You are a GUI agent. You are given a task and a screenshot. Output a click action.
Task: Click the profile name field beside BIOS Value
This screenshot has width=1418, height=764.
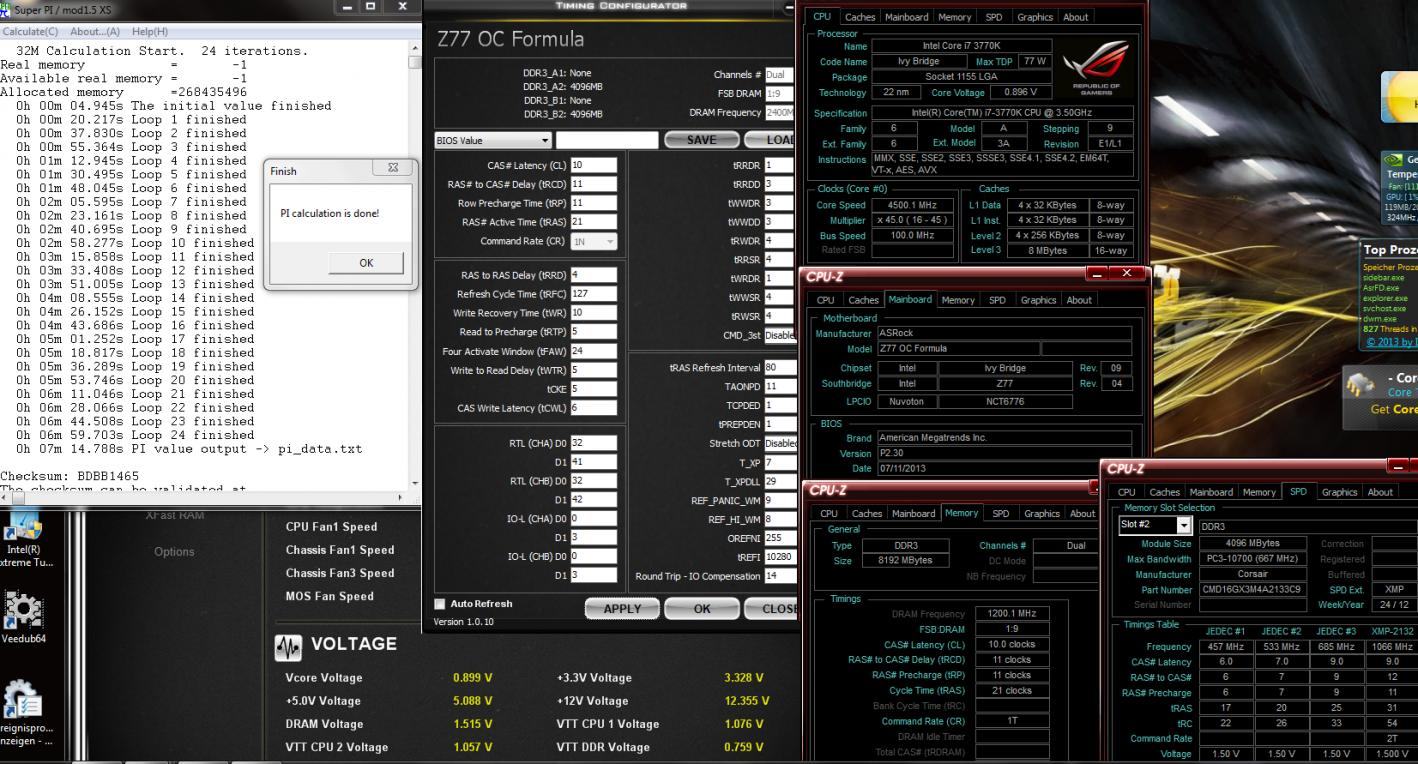(607, 140)
